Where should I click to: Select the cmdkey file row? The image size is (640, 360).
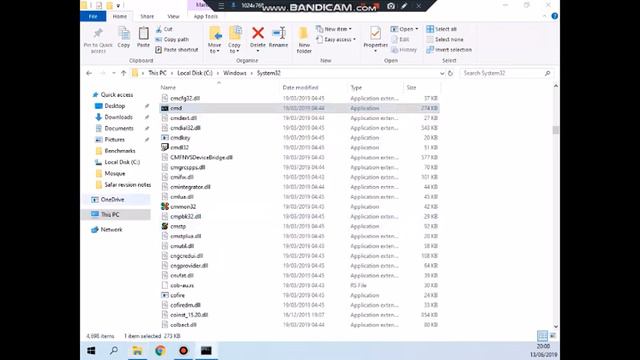[x=299, y=138]
